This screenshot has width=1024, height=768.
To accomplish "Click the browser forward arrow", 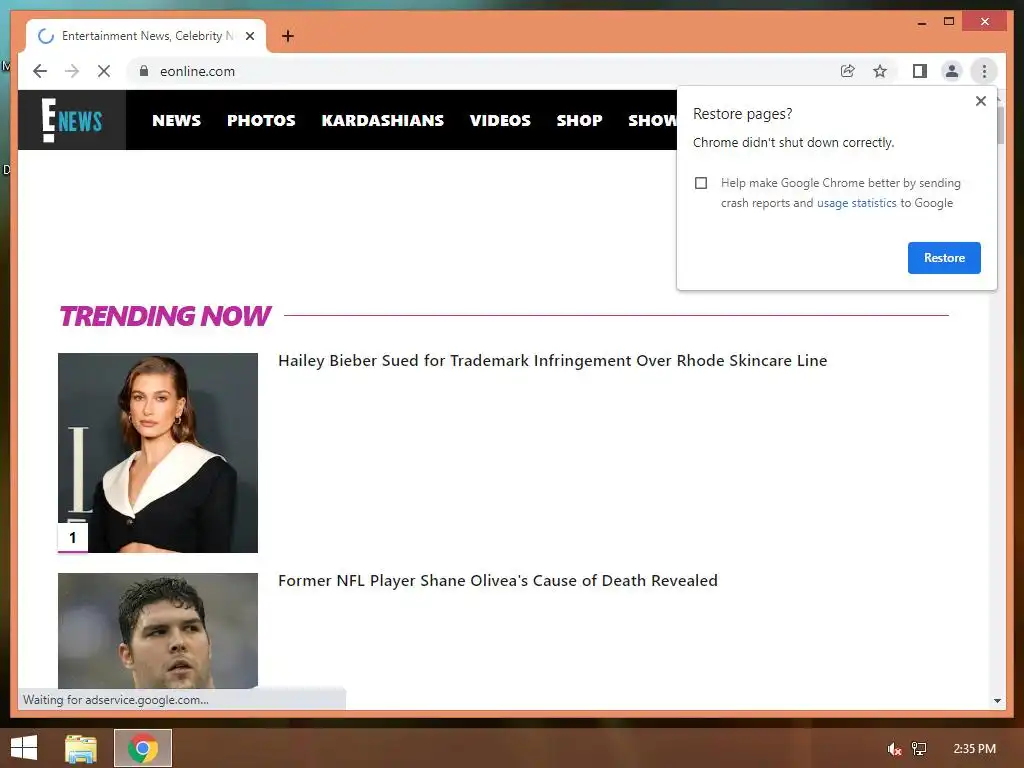I will tap(72, 71).
